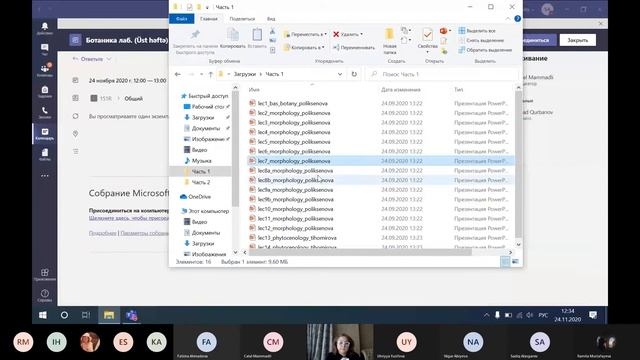Viewport: 640px width, 360px height.
Task: Open the Explorer help question mark icon
Action: (x=518, y=18)
